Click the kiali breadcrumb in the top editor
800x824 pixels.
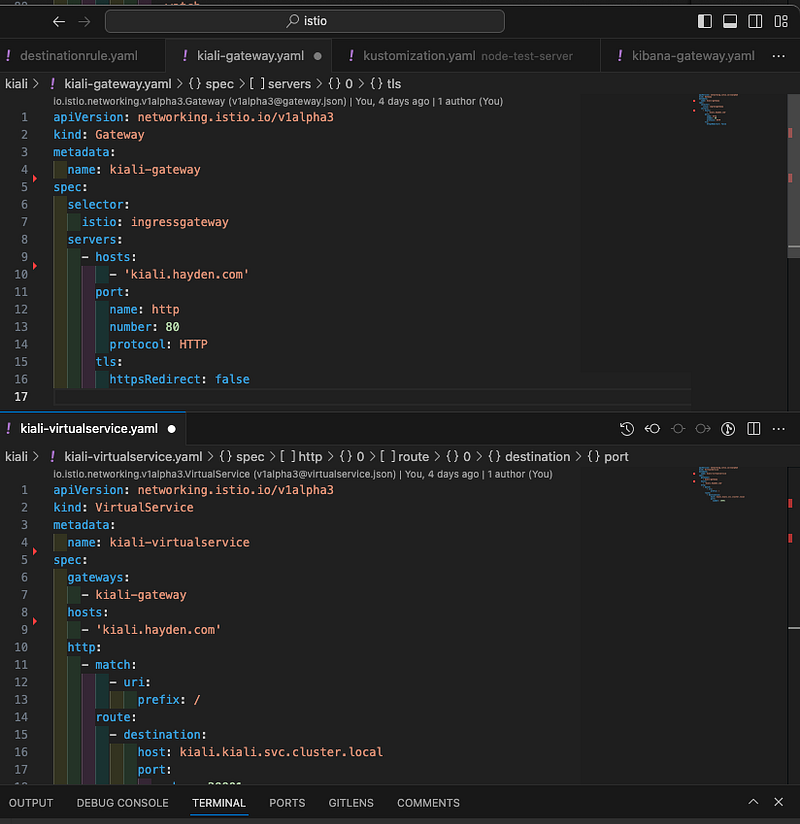[x=16, y=84]
